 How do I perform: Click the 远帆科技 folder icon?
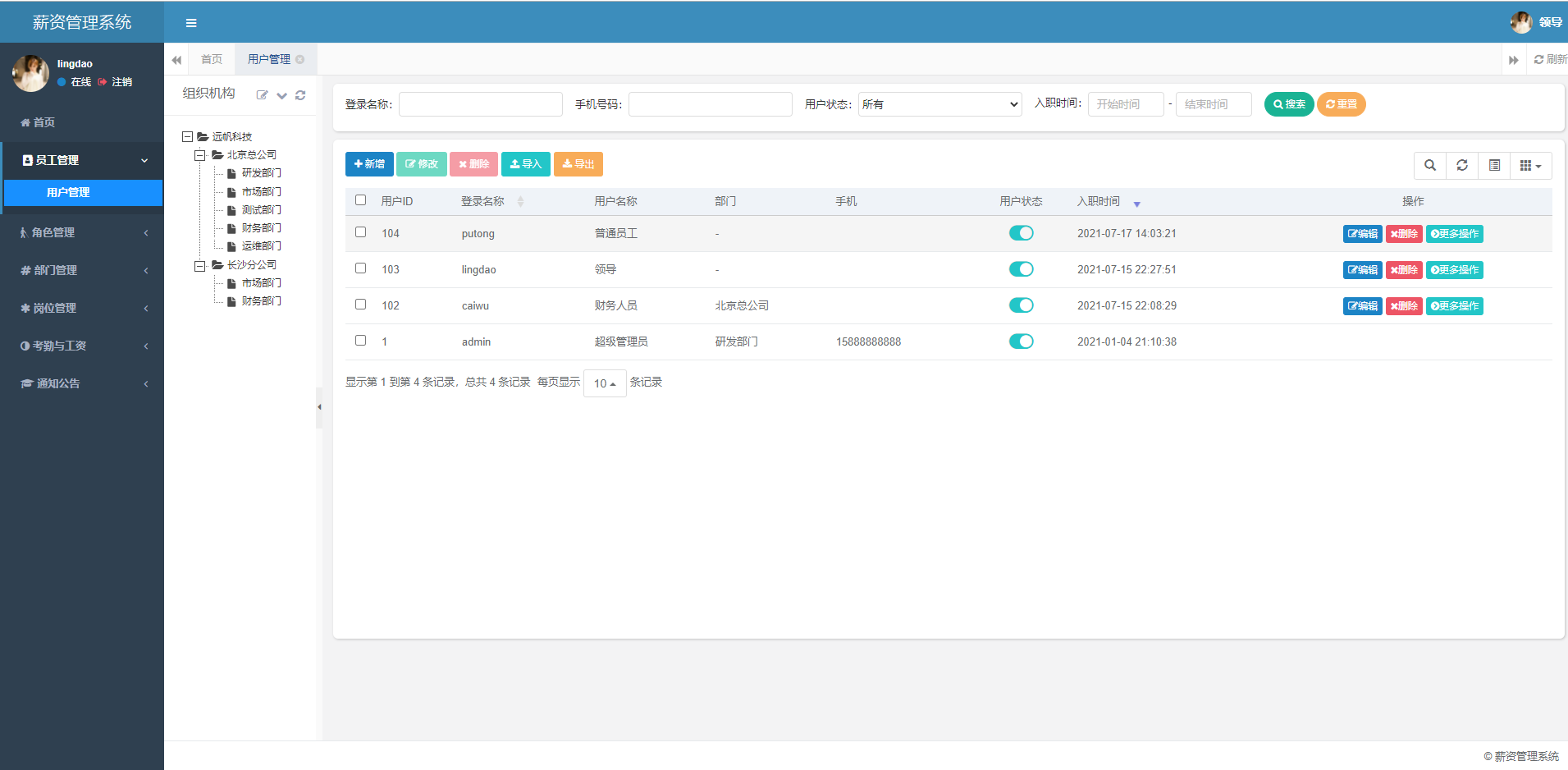pos(203,136)
